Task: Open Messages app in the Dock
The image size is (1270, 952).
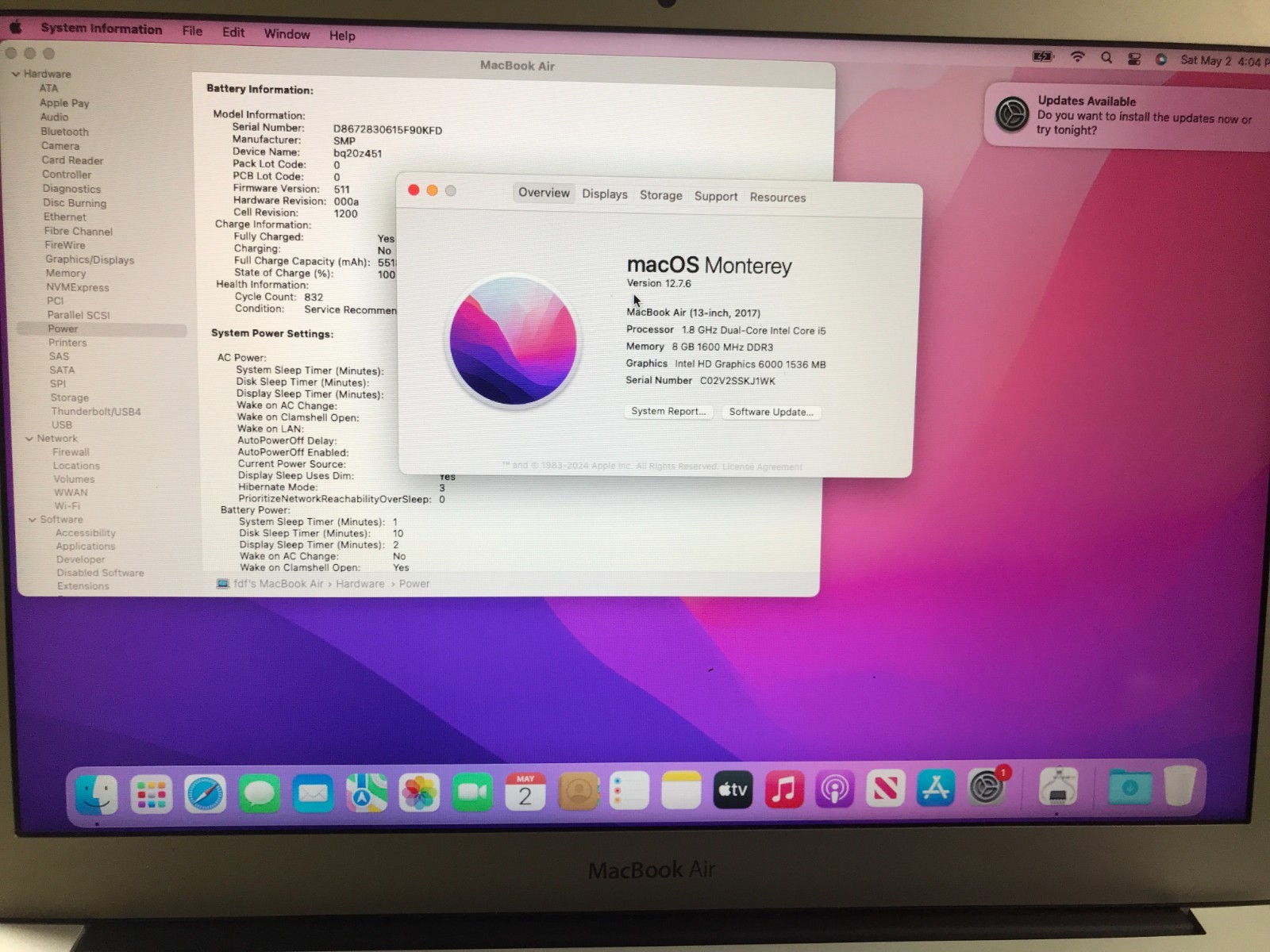Action: (259, 793)
